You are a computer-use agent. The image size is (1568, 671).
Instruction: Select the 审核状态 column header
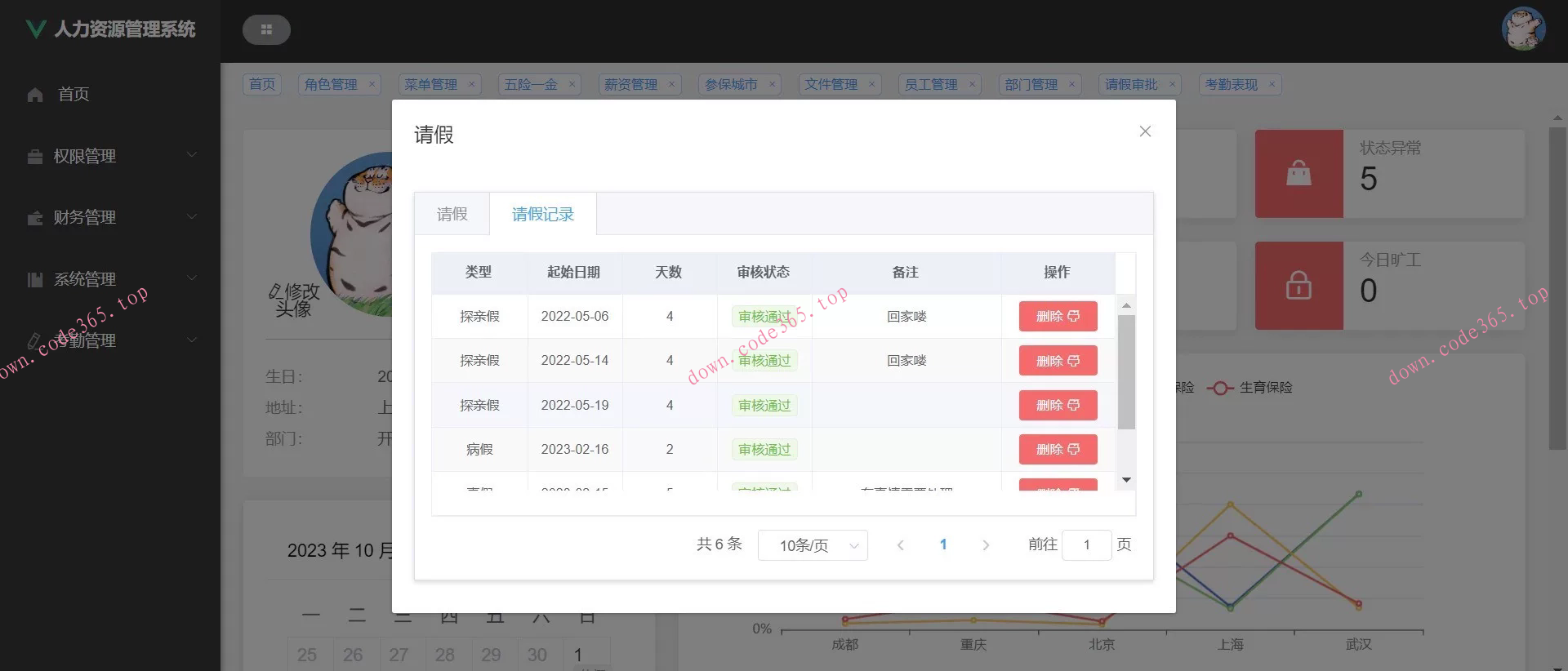[x=764, y=273]
